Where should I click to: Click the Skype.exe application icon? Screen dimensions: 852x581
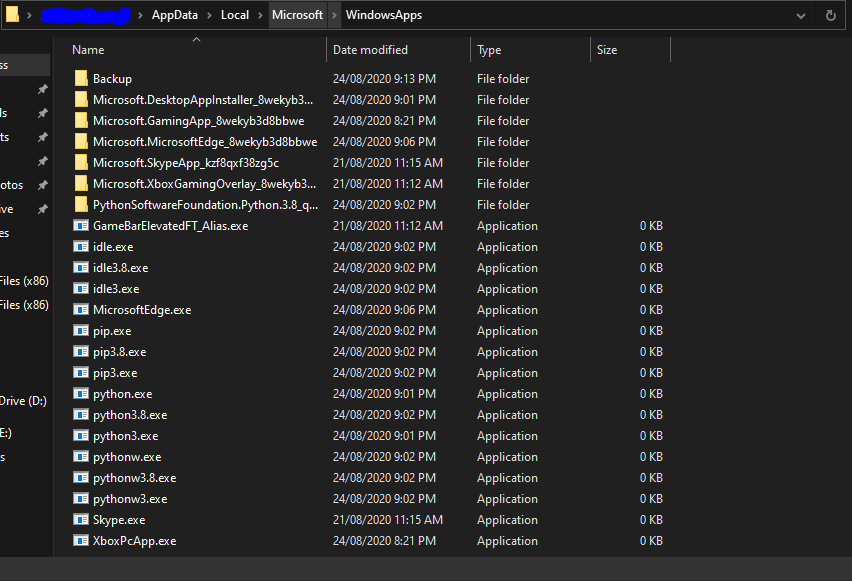click(x=81, y=520)
